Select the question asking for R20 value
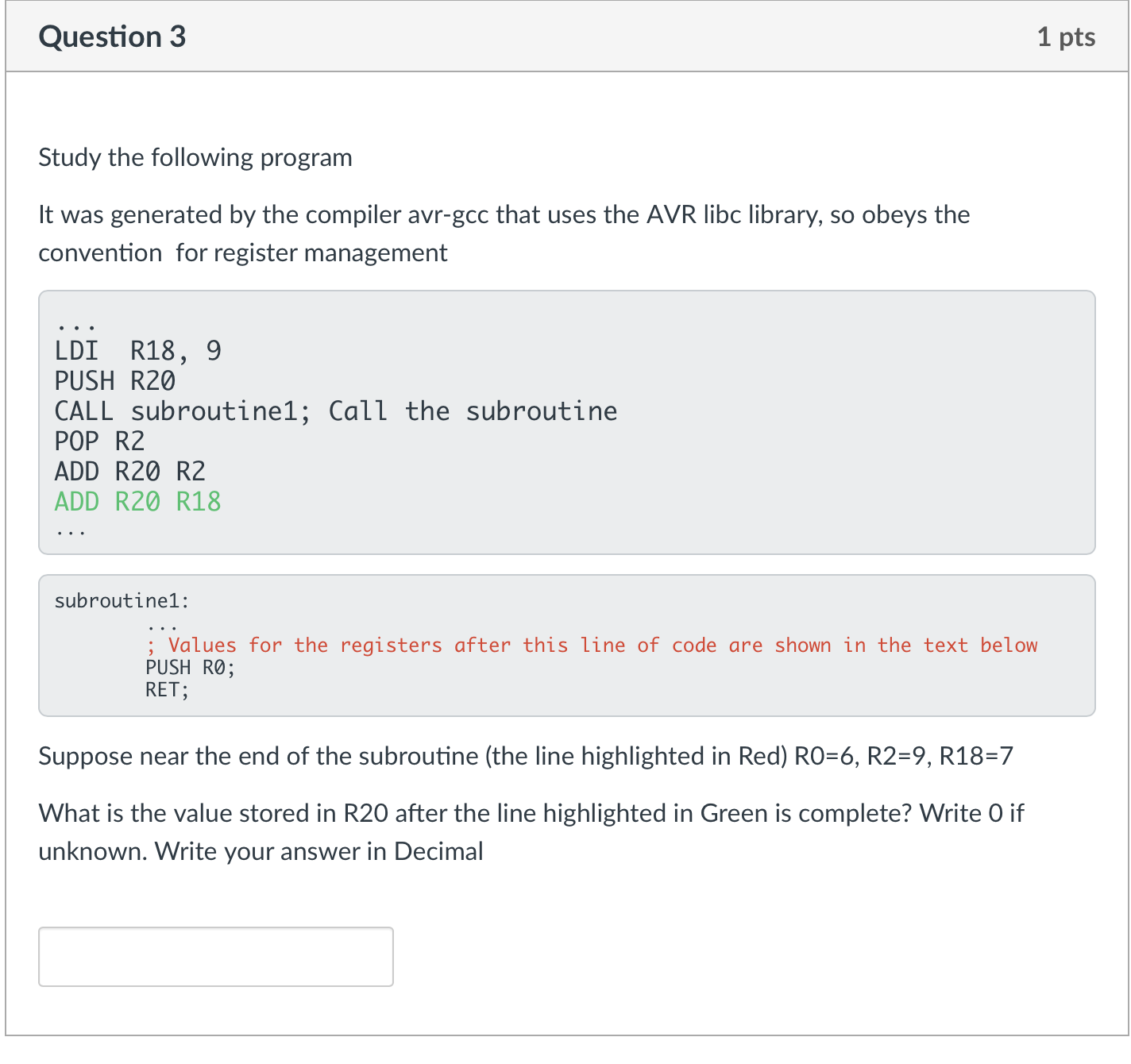Viewport: 1131px width, 1064px height. click(x=531, y=812)
